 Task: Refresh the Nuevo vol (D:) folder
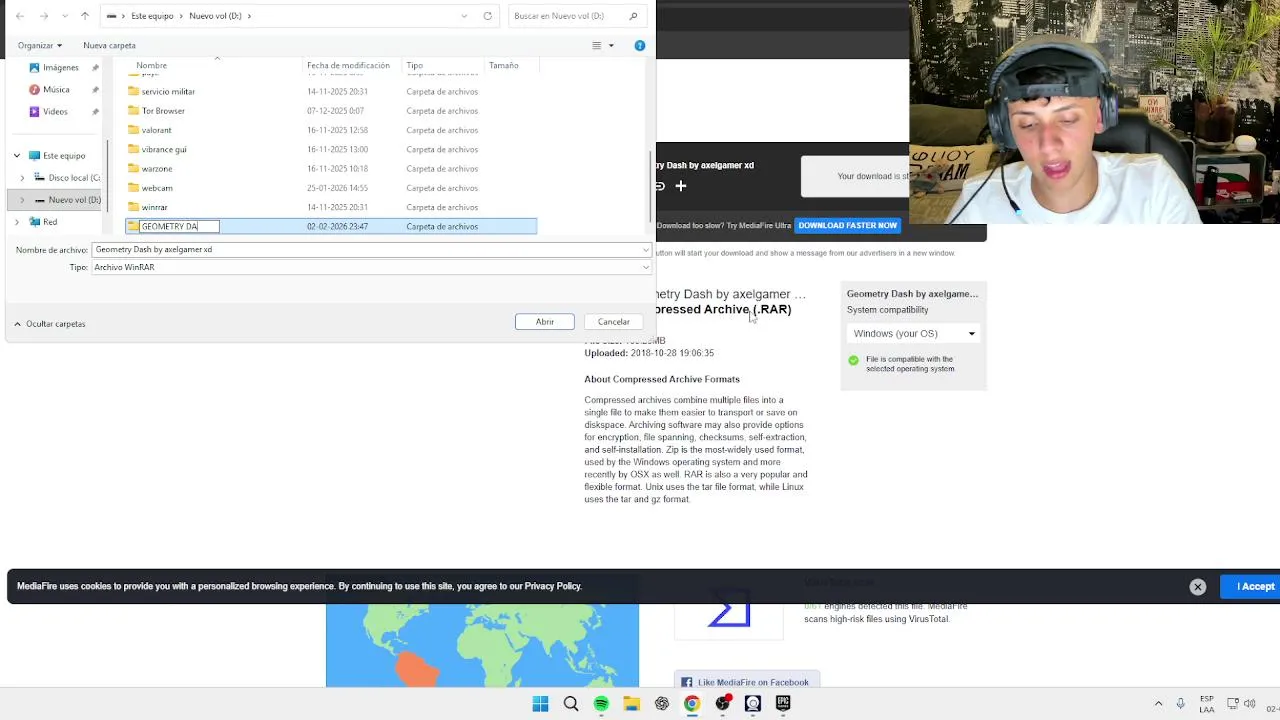point(487,16)
